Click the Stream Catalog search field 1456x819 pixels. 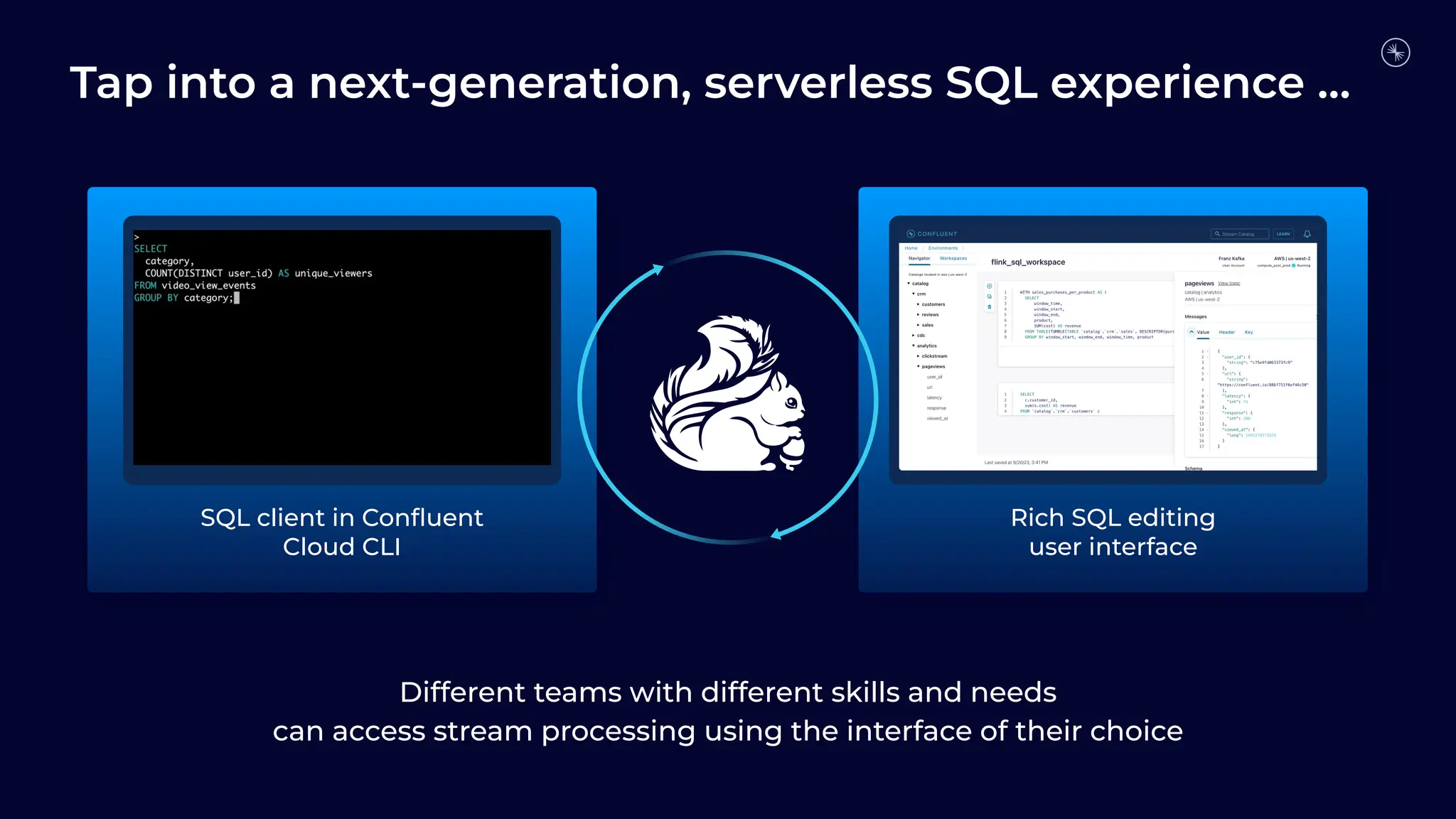pos(1240,234)
